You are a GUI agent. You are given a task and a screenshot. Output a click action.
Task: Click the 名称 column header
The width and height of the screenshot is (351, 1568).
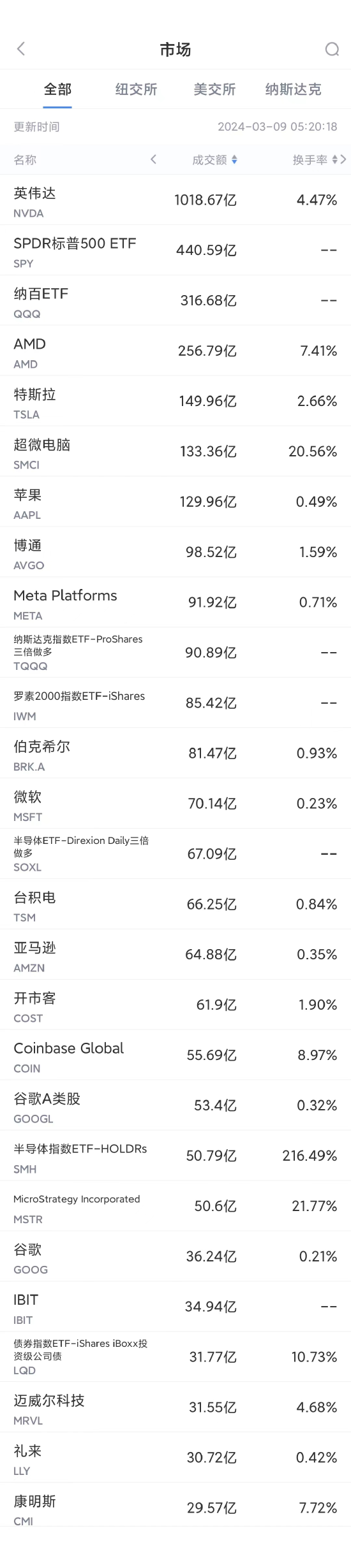coord(25,160)
